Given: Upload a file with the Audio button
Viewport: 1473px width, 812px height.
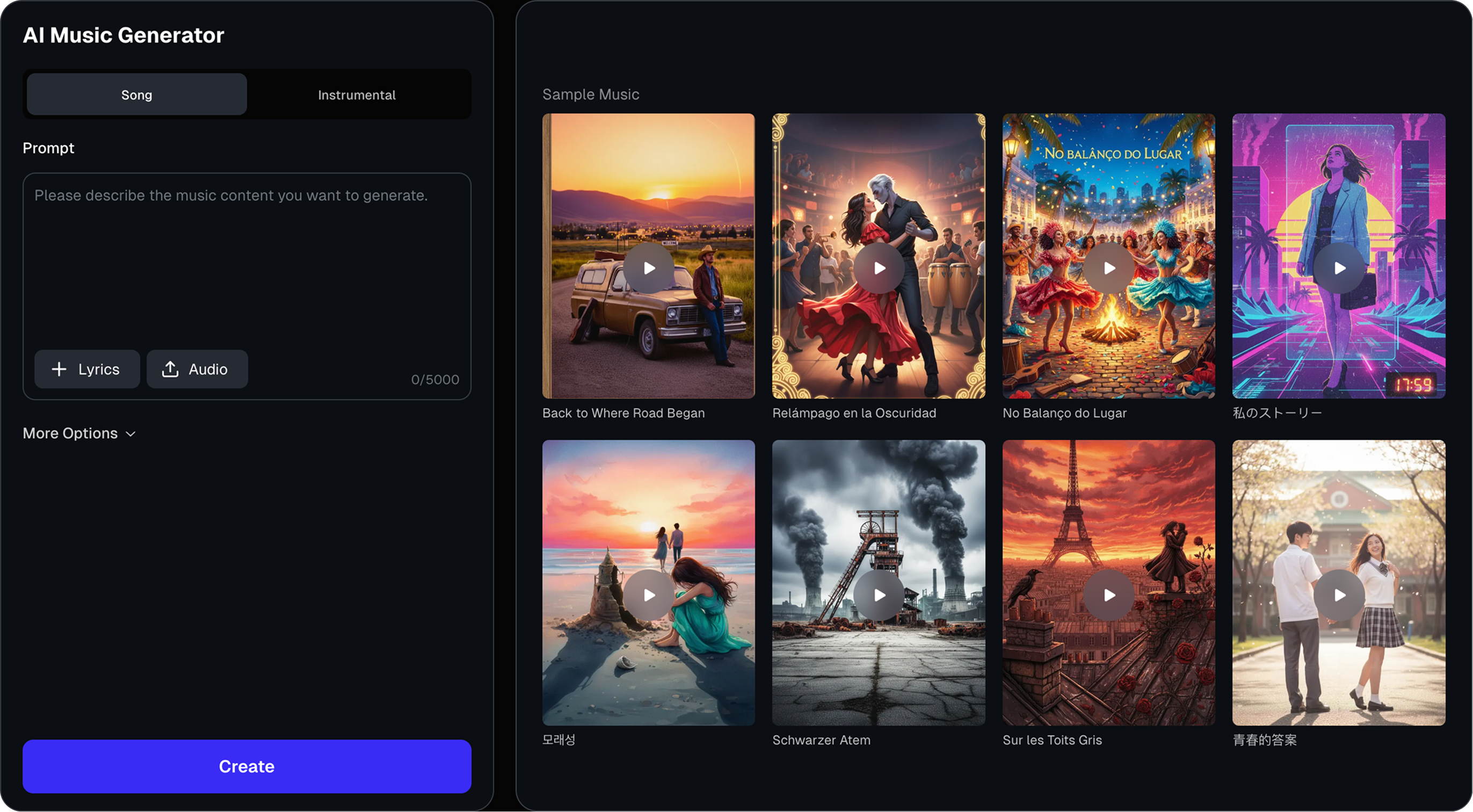Looking at the screenshot, I should (x=197, y=369).
